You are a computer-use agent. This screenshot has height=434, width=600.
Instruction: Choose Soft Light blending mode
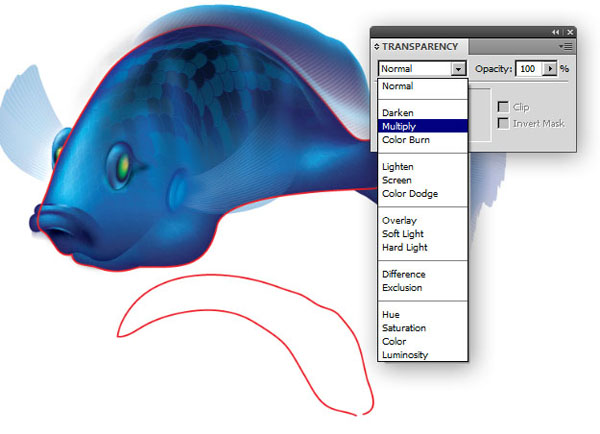(423, 234)
